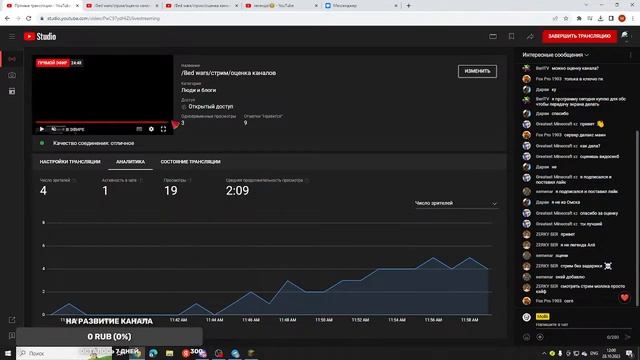Image resolution: width=640 pixels, height=360 pixels.
Task: Click the heart reaction icon in chat
Action: tap(624, 298)
